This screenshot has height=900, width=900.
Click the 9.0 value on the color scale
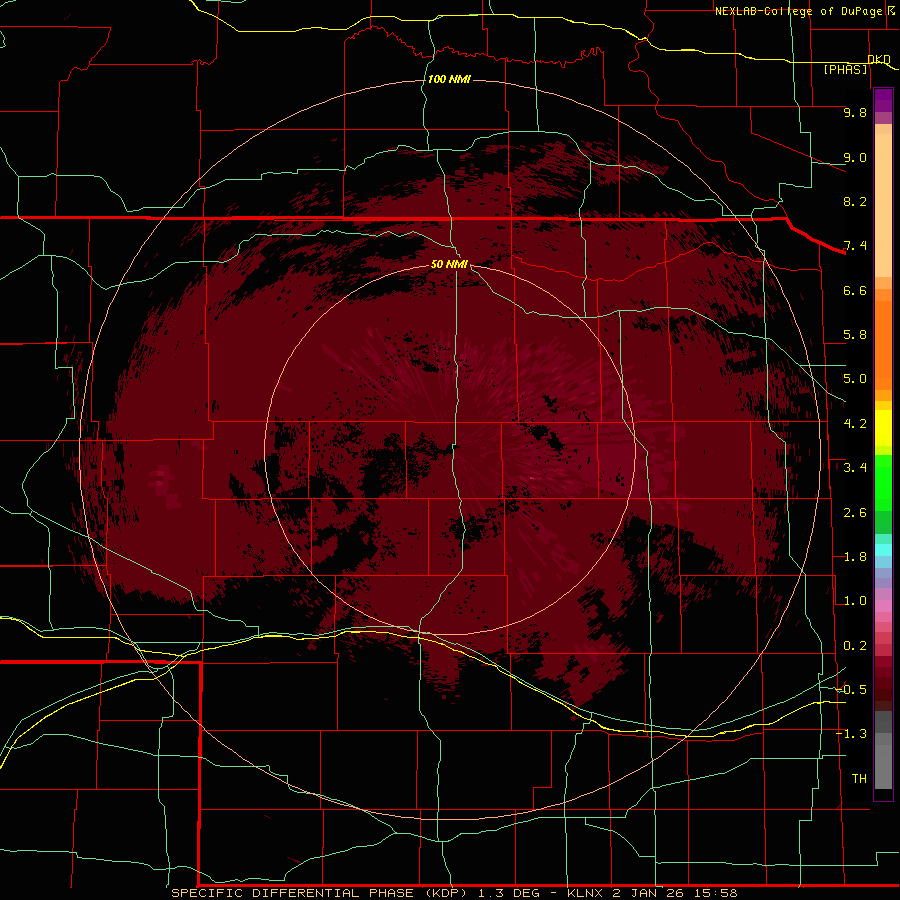coord(855,157)
